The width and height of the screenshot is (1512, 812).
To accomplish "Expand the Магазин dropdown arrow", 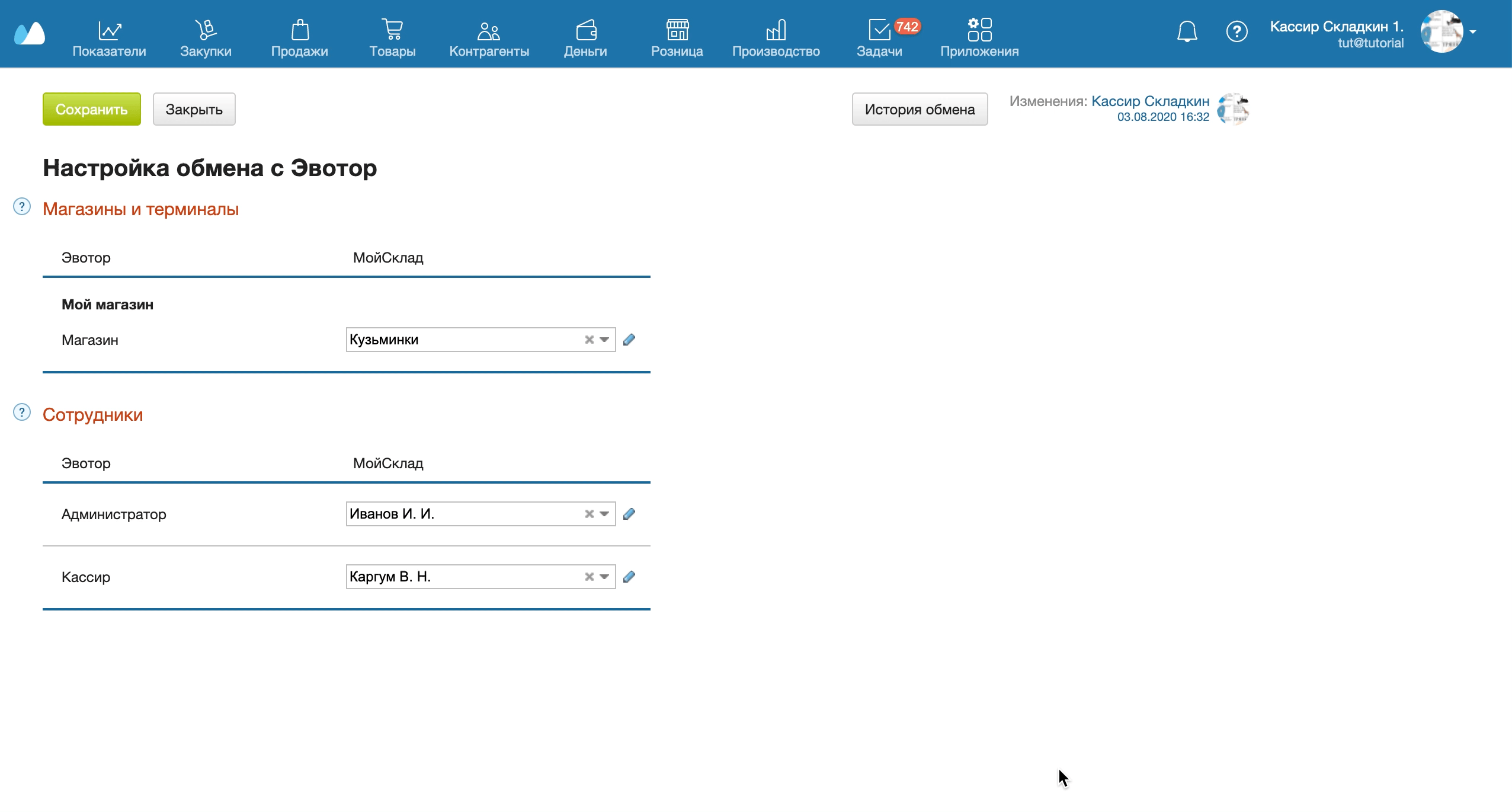I will [604, 340].
